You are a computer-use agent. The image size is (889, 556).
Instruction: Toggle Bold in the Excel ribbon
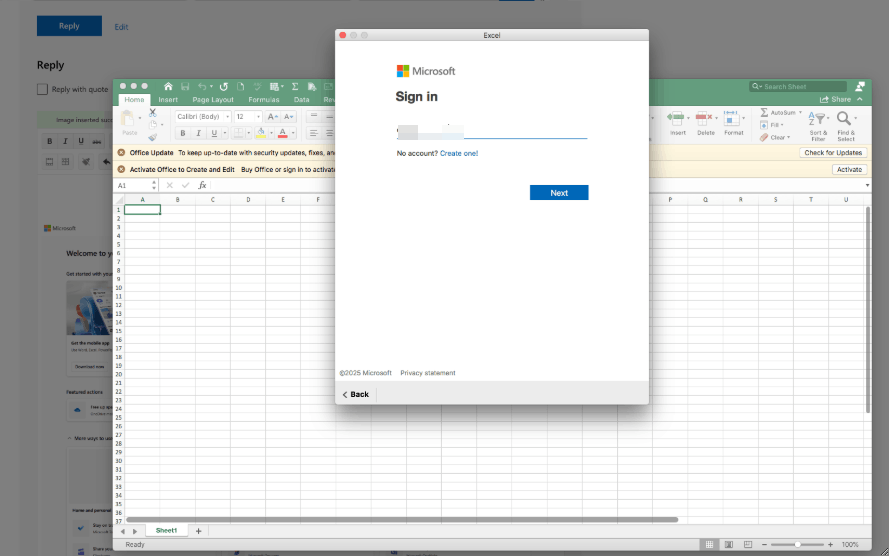point(183,133)
